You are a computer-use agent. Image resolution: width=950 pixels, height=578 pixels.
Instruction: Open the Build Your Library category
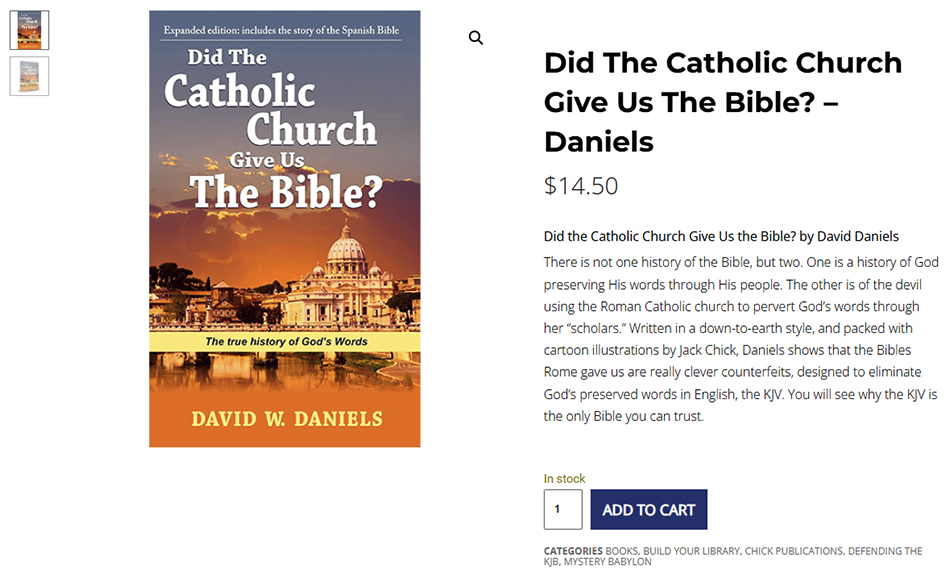692,551
